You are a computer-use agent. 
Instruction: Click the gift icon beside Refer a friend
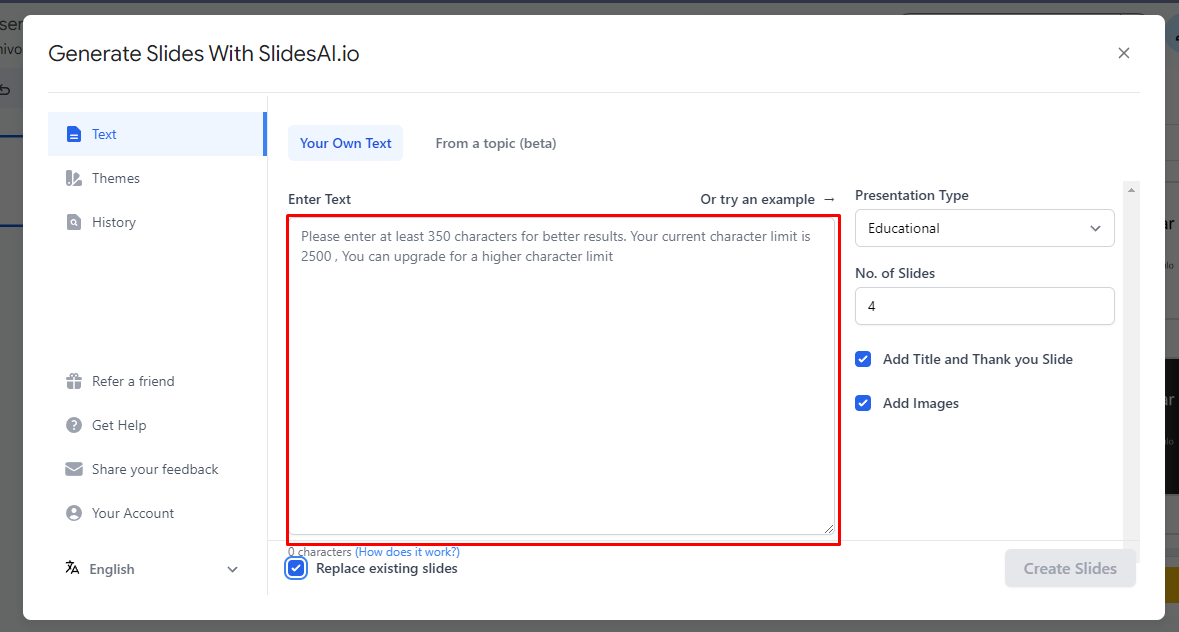pos(74,381)
